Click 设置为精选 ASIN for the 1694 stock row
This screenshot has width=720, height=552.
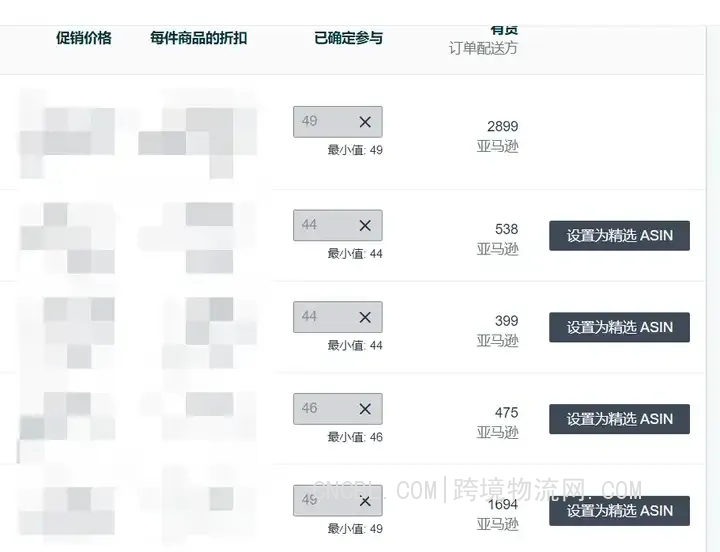[619, 511]
